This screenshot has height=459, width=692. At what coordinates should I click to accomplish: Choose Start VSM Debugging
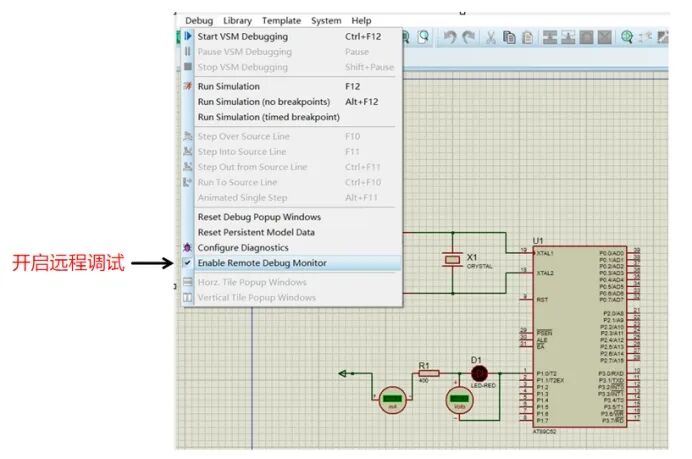coord(291,37)
